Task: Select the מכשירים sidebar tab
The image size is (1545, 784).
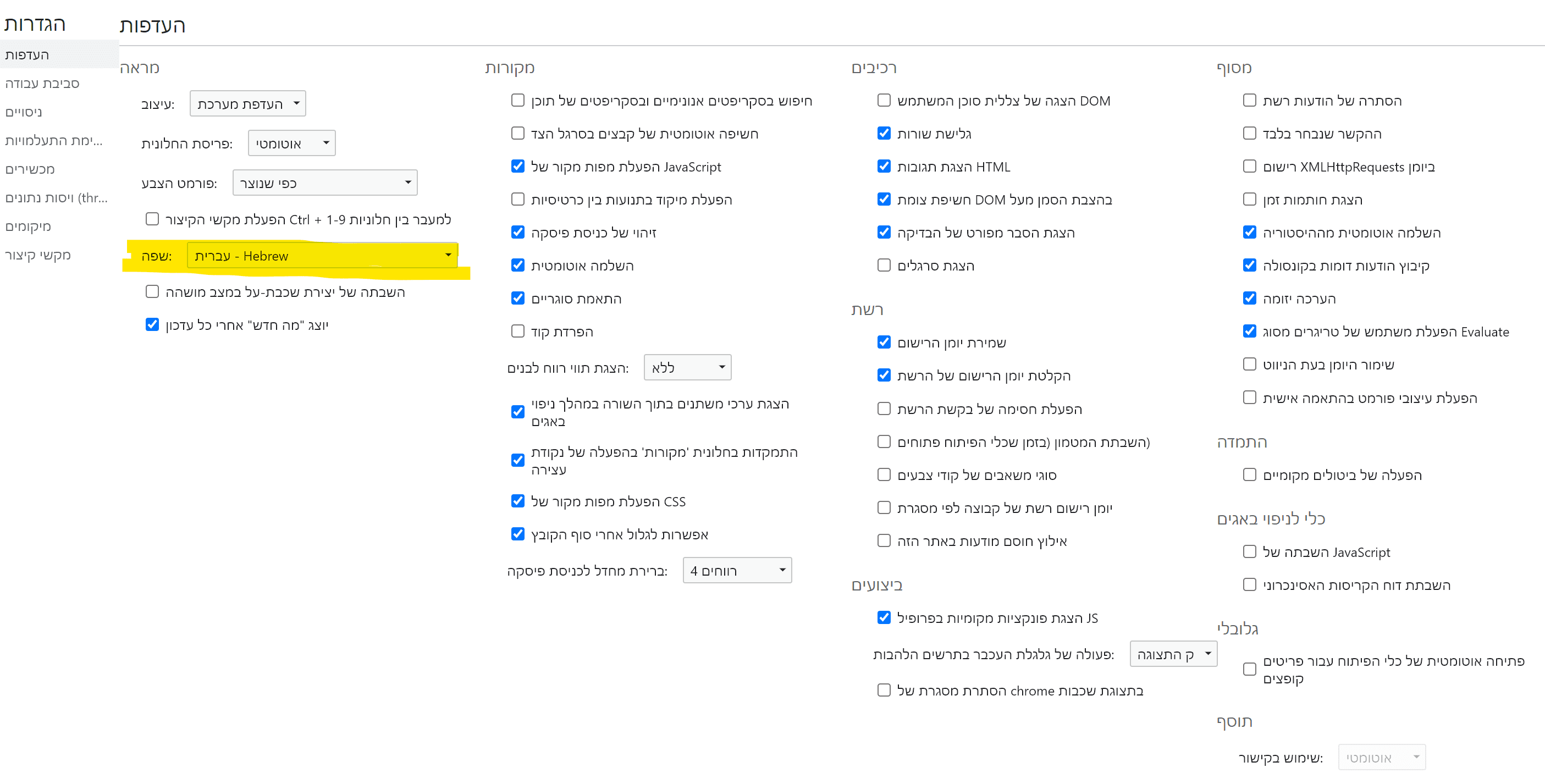Action: 30,169
